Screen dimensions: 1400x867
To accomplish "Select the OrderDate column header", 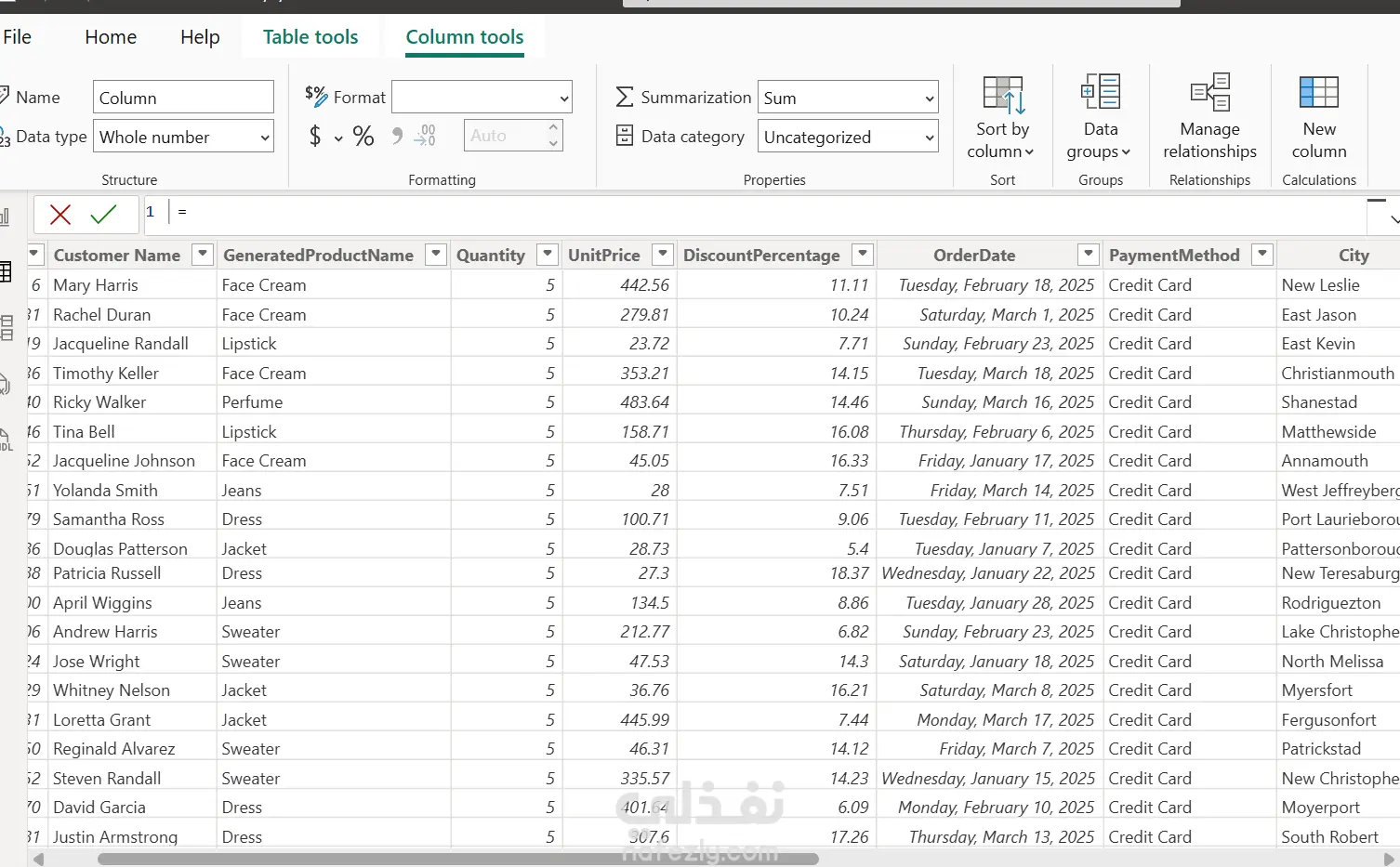I will pos(974,255).
